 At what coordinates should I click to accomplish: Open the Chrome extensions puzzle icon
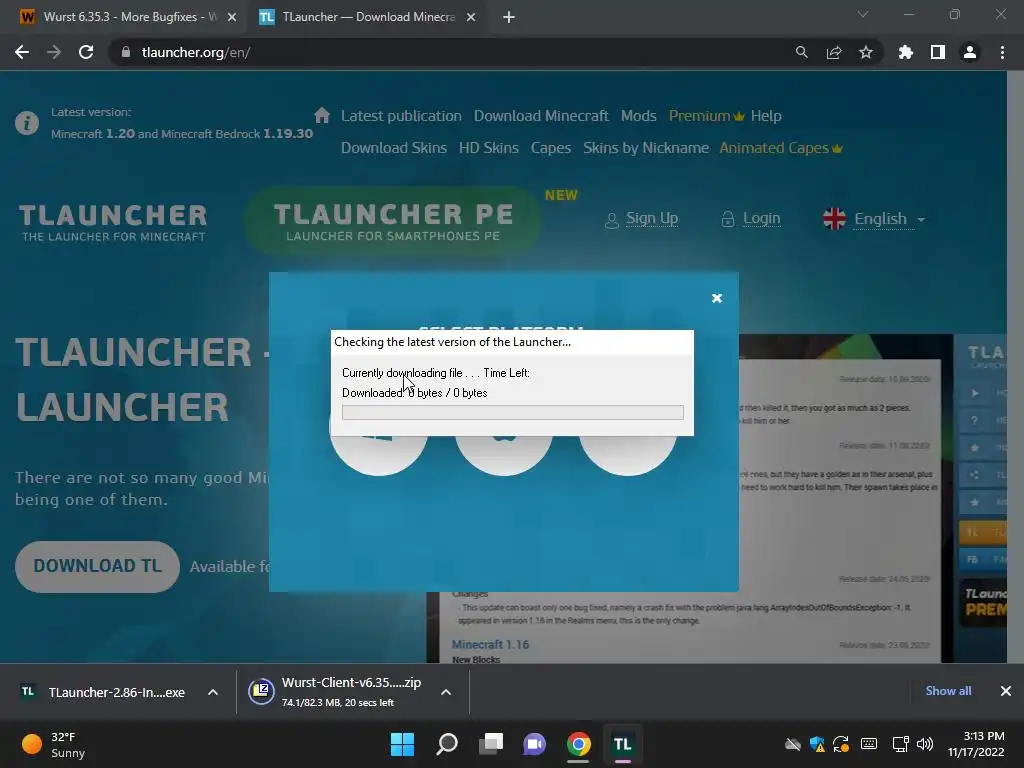tap(905, 52)
